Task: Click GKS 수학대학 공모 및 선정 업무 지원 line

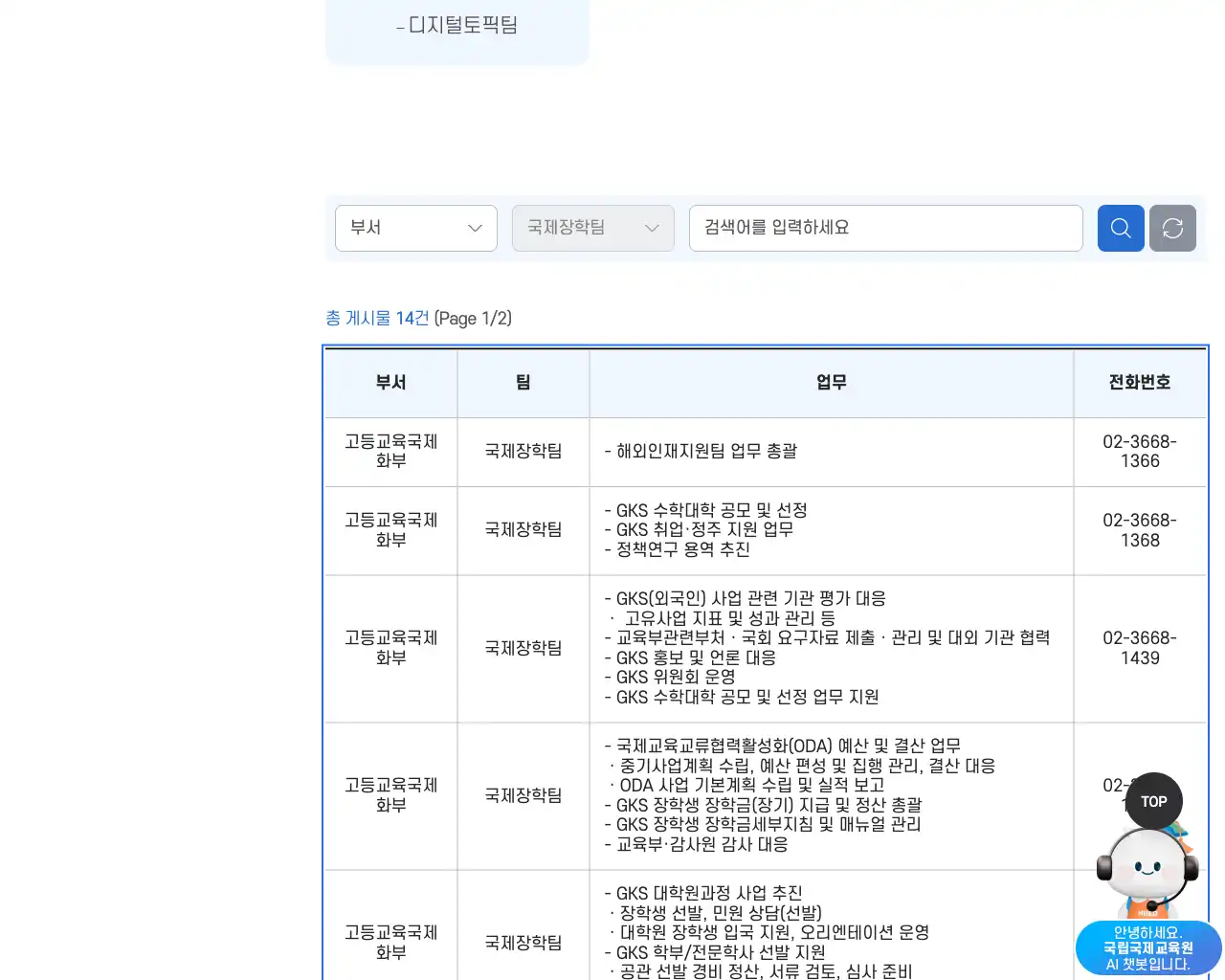Action: coord(742,697)
